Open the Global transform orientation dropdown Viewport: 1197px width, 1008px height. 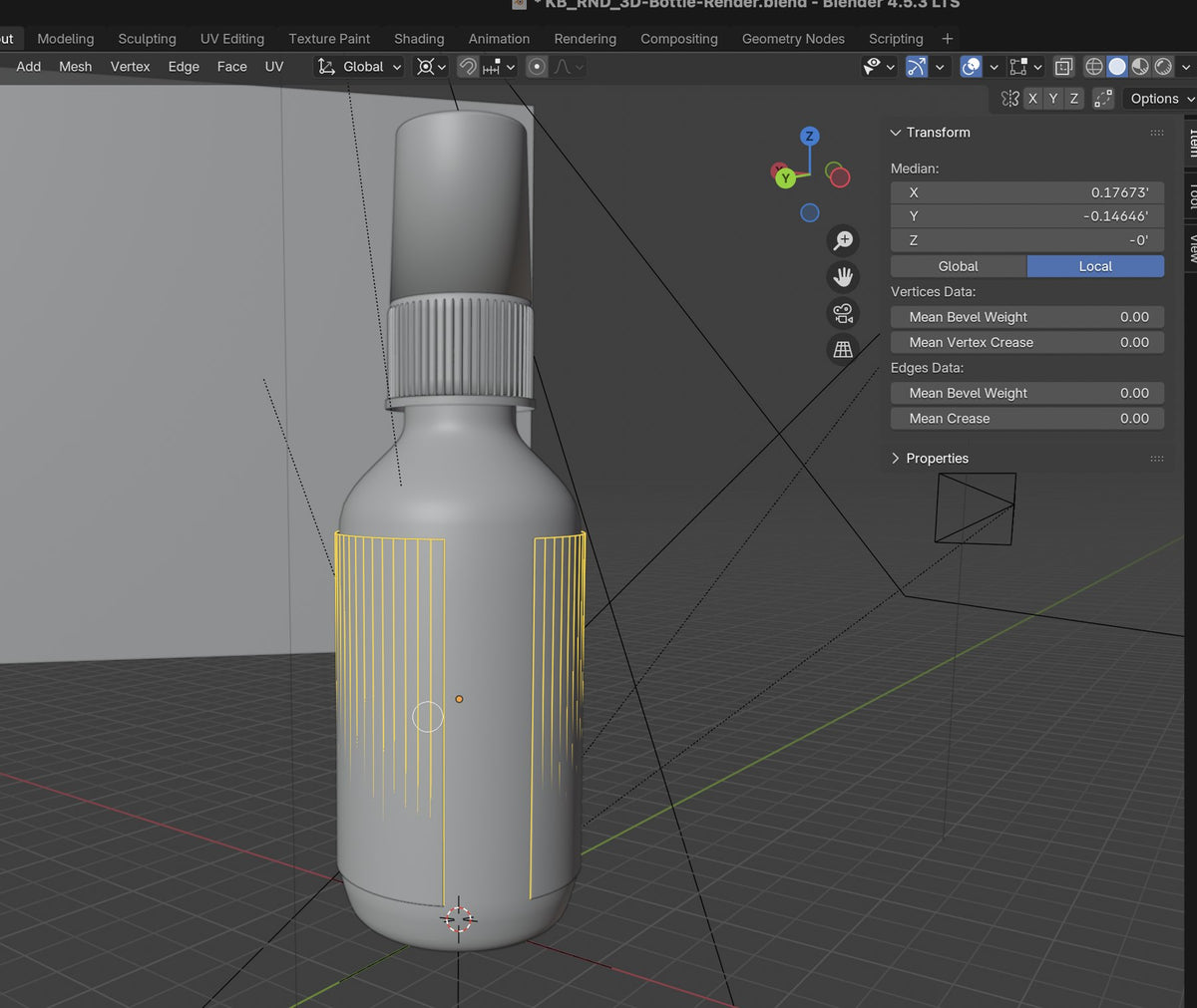coord(359,67)
